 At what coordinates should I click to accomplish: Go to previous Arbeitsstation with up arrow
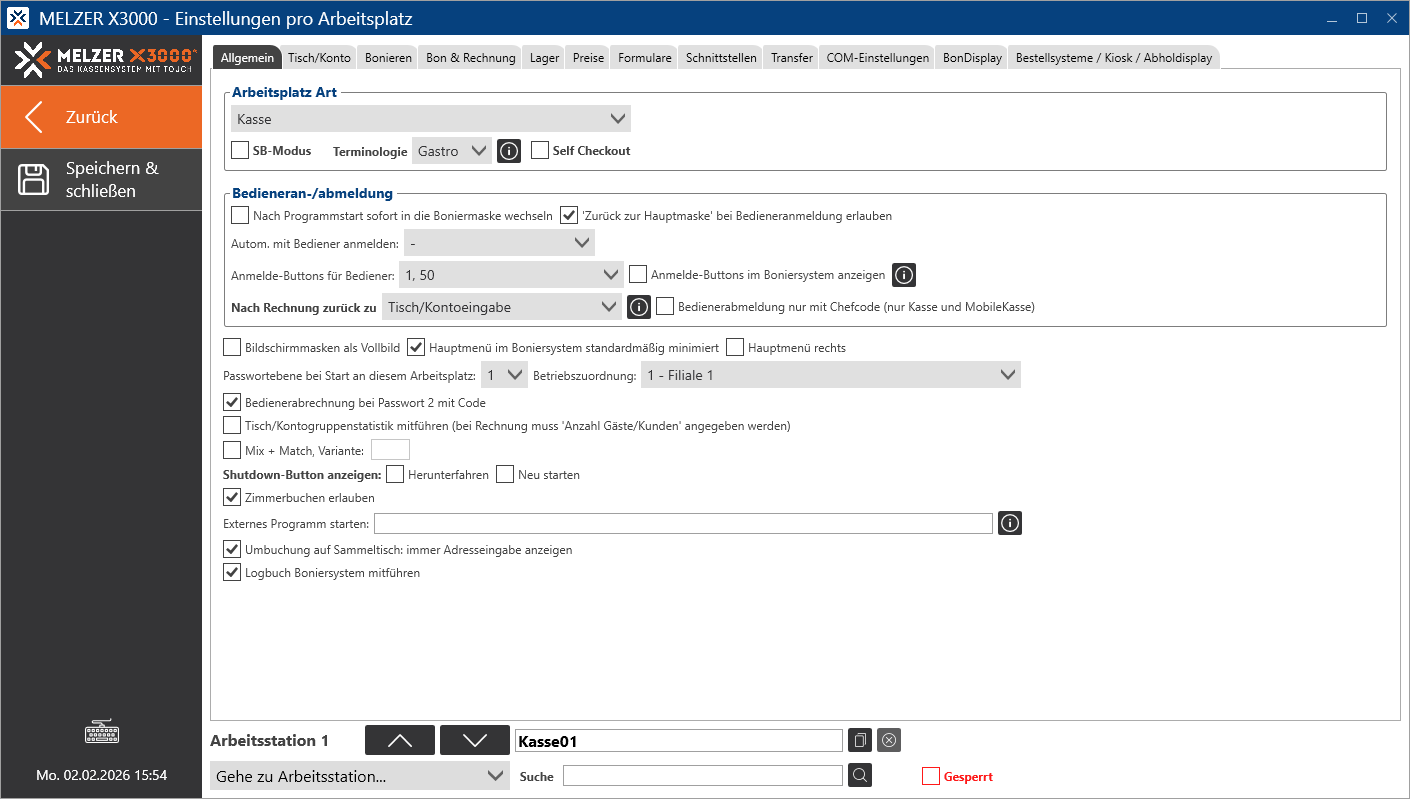tap(400, 740)
